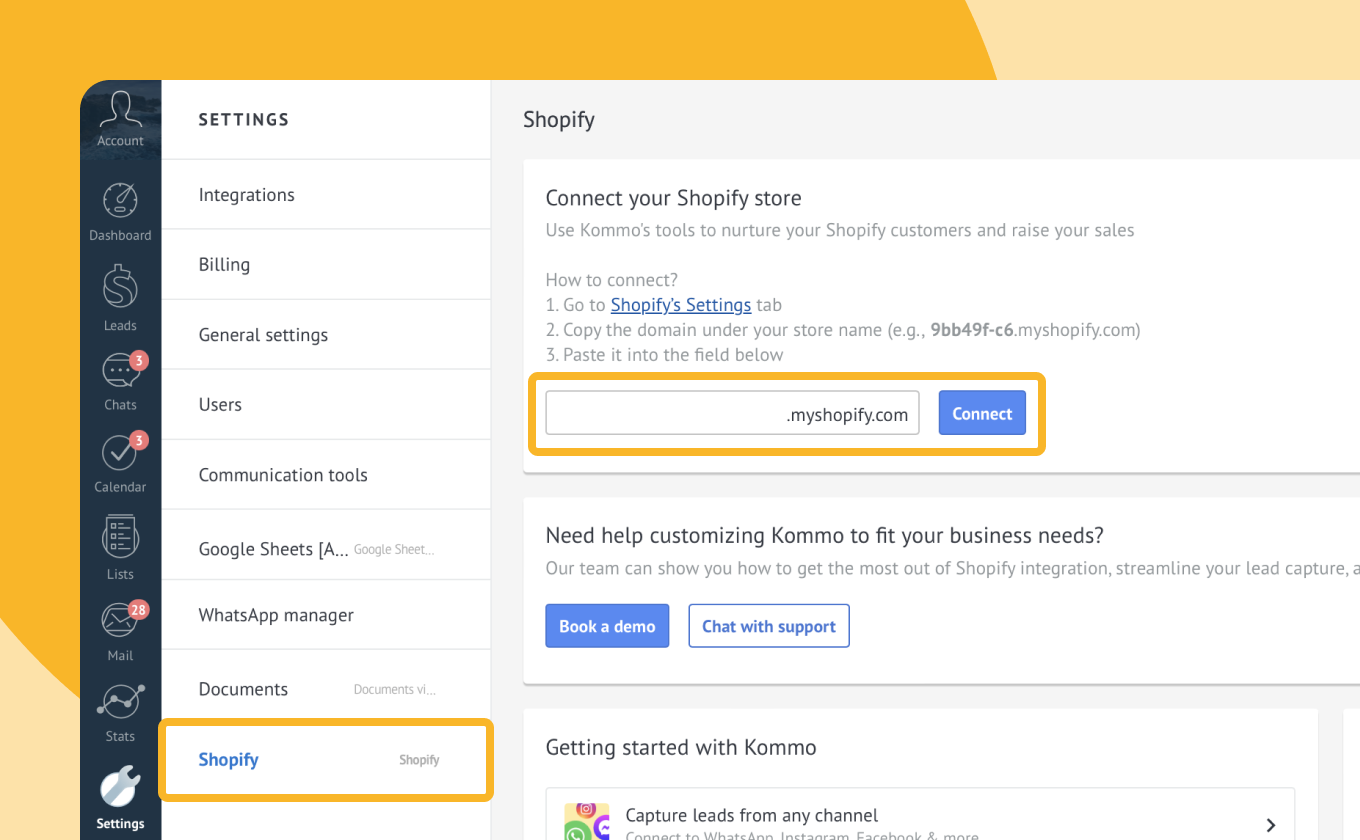Focus the myshopify.com domain field
This screenshot has width=1360, height=840.
tap(732, 413)
